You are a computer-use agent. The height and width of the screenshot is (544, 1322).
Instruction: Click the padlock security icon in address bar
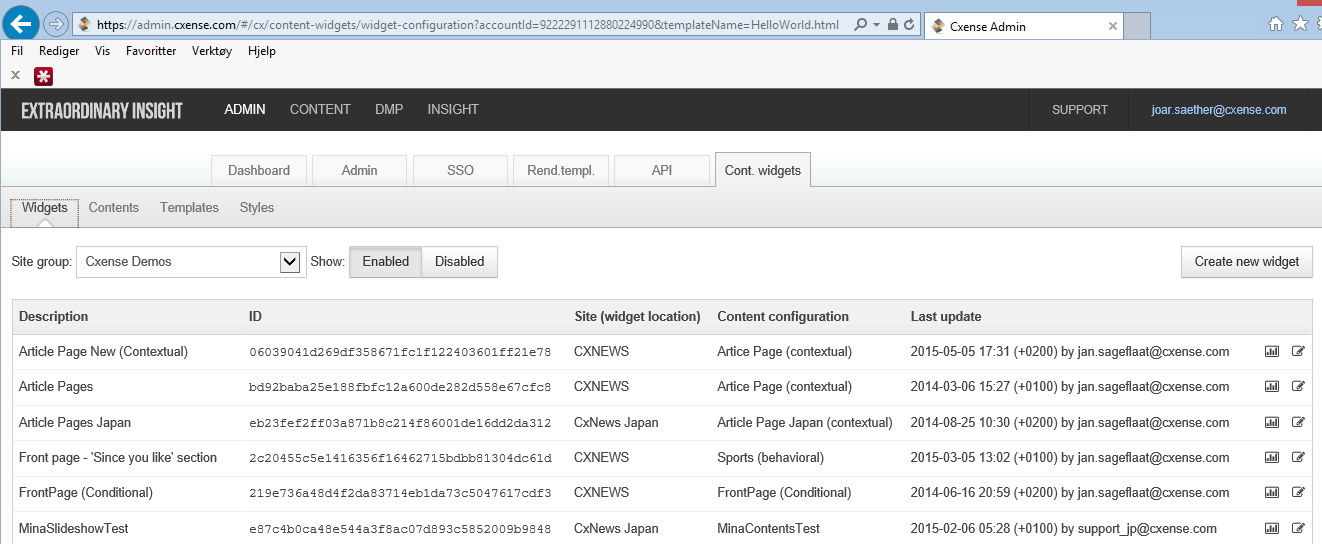(893, 24)
